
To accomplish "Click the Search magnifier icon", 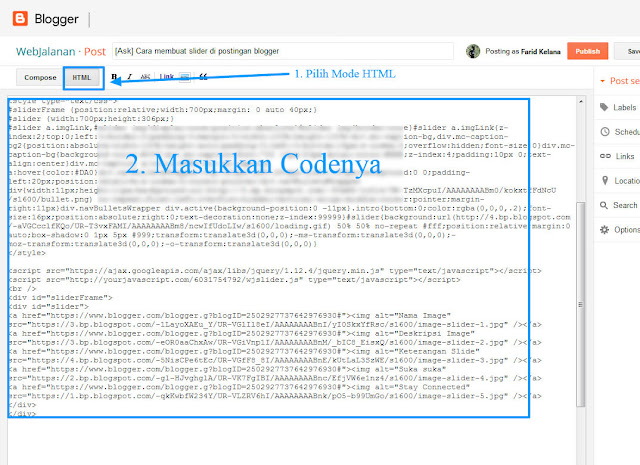I will pyautogui.click(x=604, y=205).
